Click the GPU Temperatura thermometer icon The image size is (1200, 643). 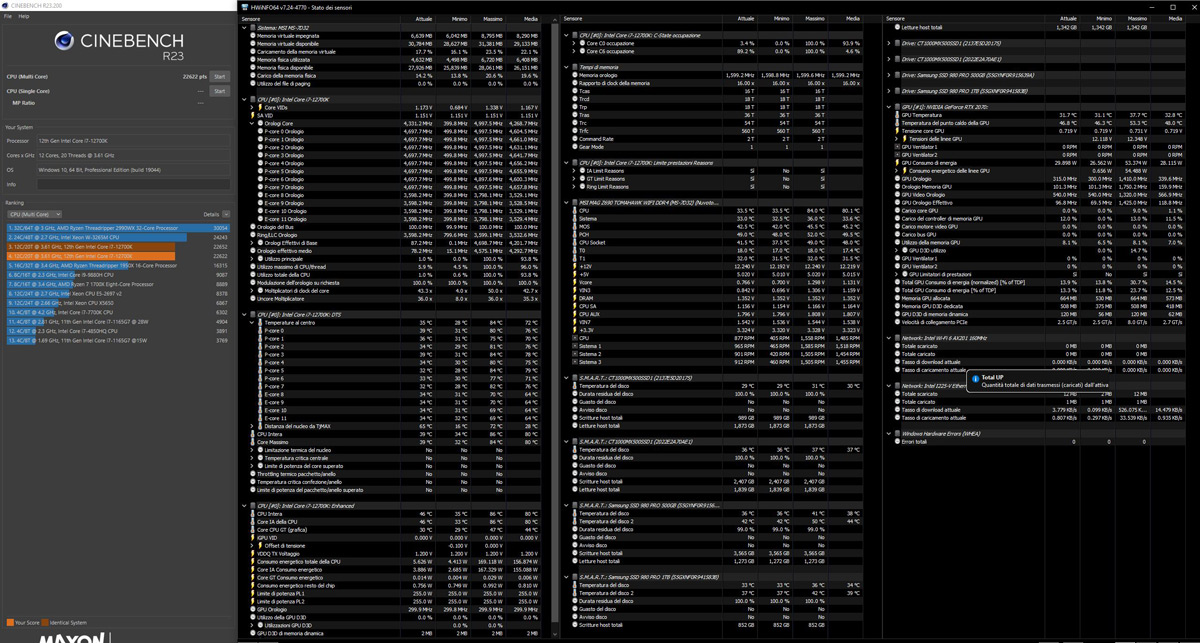898,115
